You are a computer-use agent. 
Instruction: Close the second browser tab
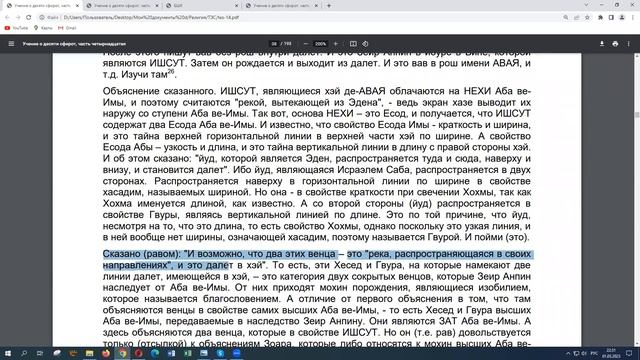157,6
